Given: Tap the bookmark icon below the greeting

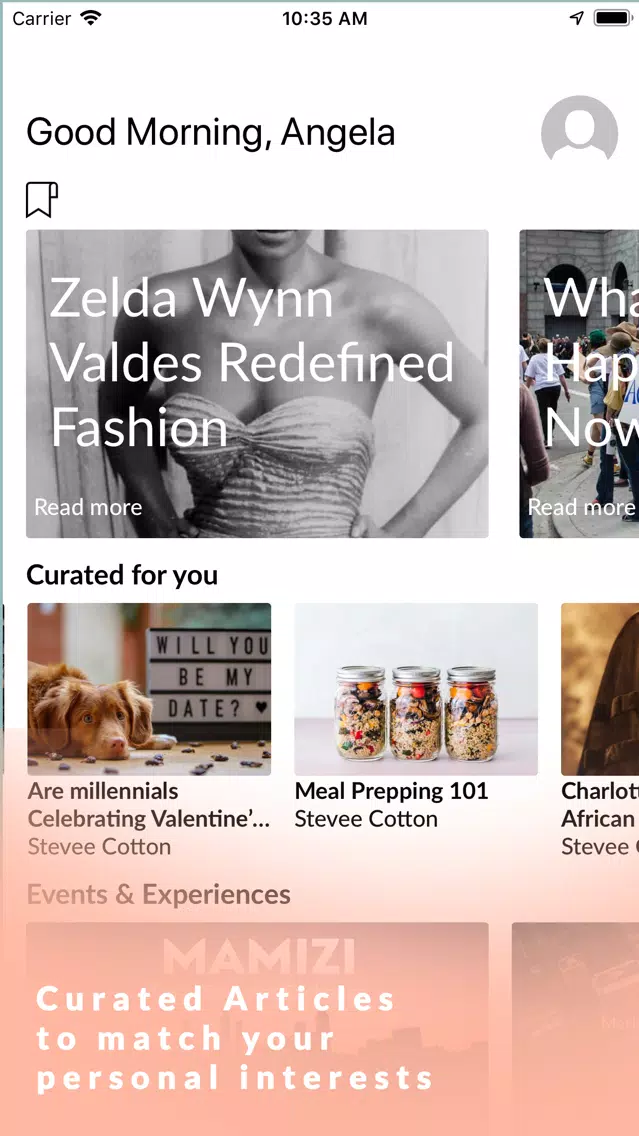Looking at the screenshot, I should pyautogui.click(x=42, y=199).
